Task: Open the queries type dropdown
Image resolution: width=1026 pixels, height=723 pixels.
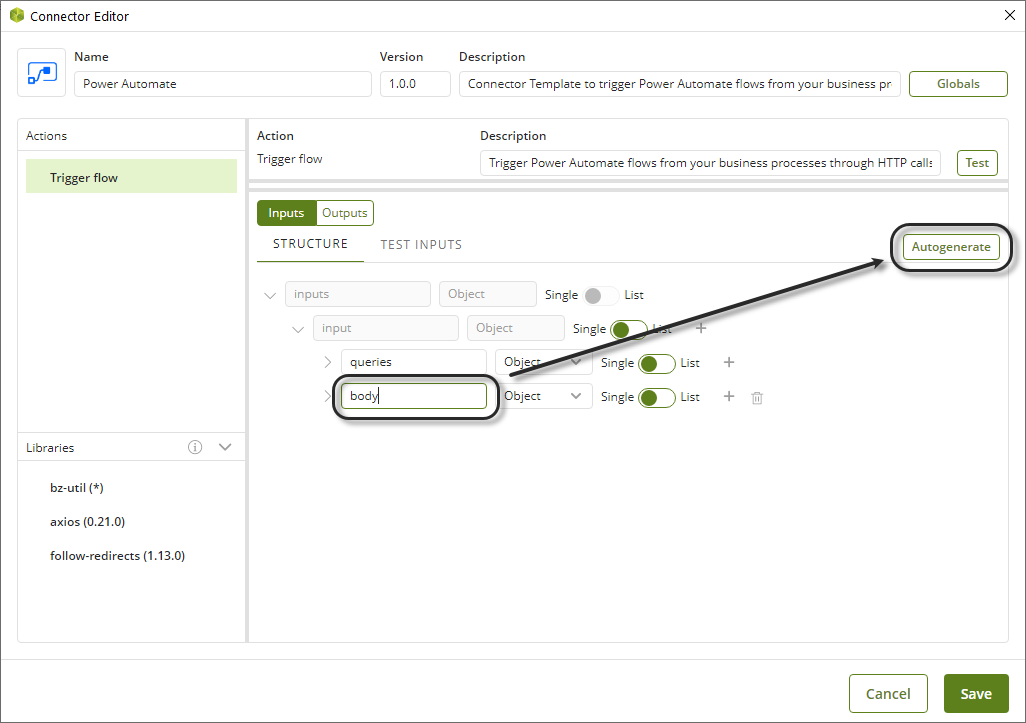Action: 543,362
